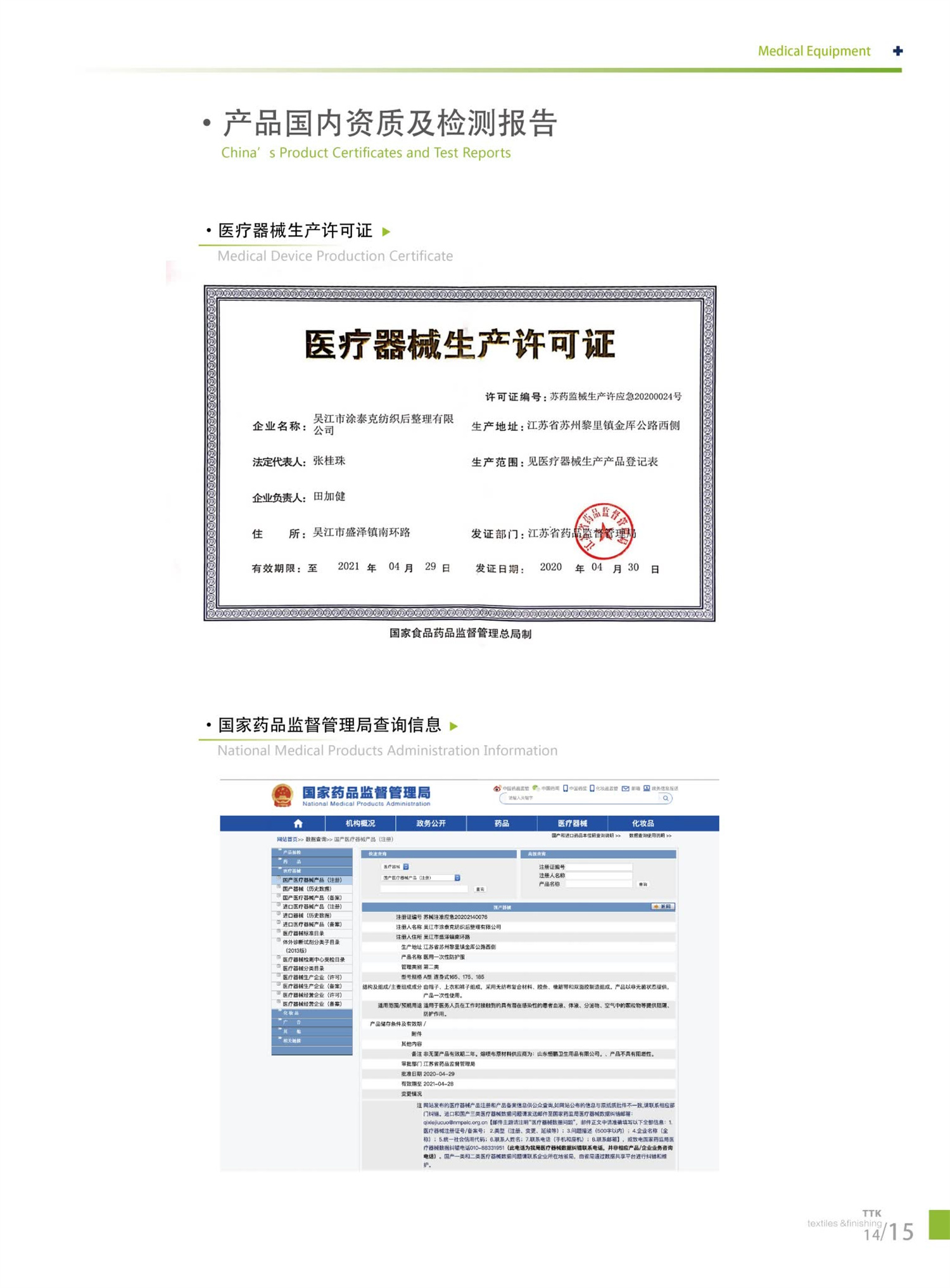
Task: Click the mail envelope icon 邮箱
Action: point(626,789)
